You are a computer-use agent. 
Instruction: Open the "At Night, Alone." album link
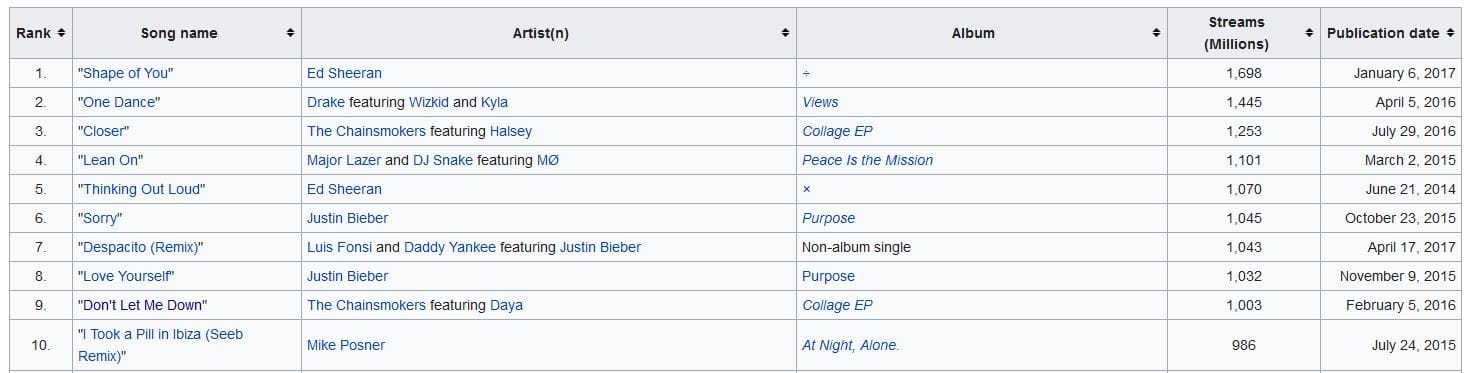click(x=851, y=345)
